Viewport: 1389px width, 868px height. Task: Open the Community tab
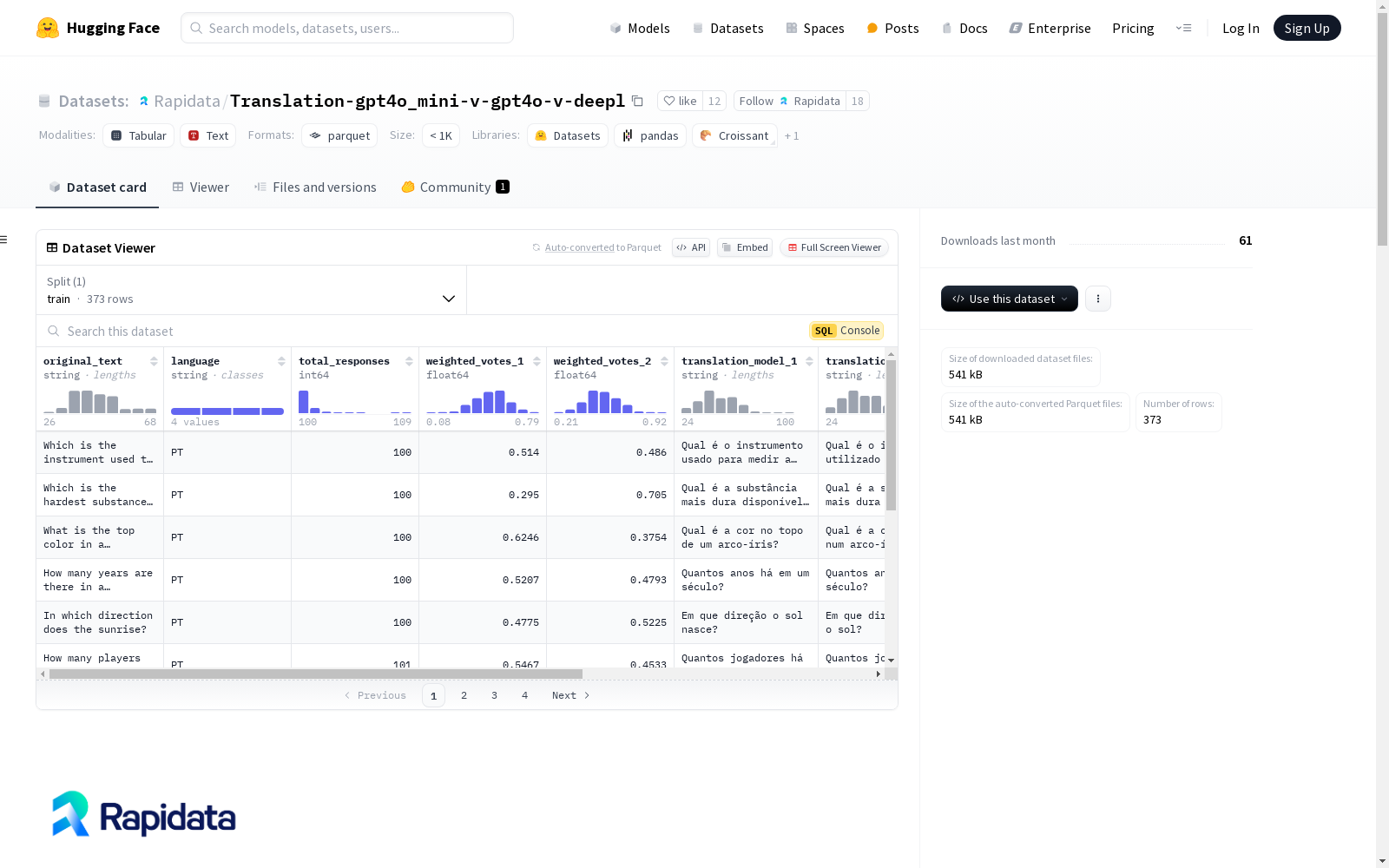455,187
